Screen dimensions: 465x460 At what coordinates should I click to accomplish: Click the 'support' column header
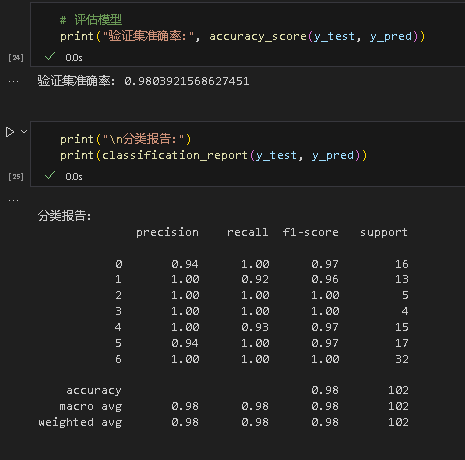pos(384,232)
